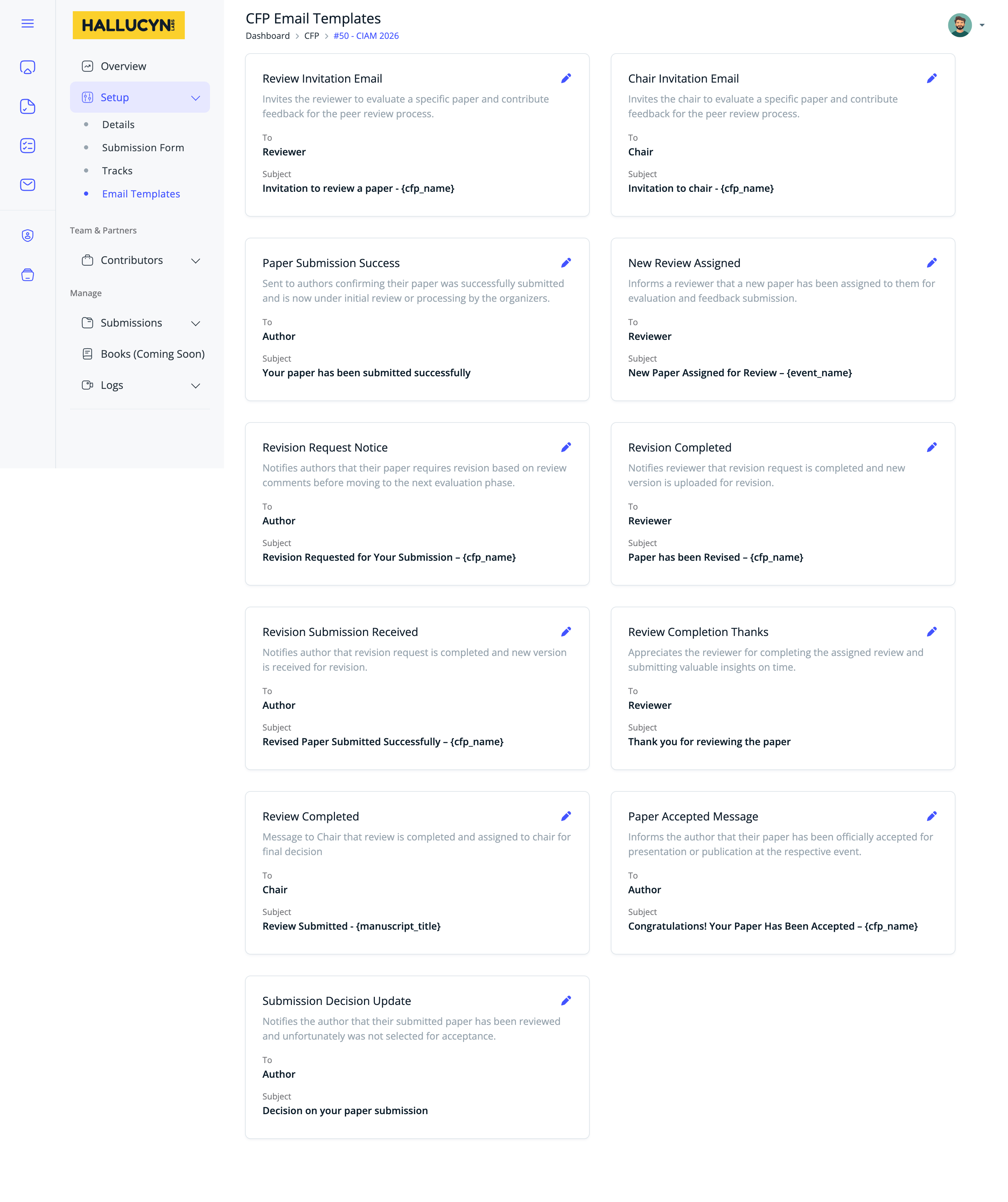This screenshot has width=1008, height=1202.
Task: Open the pencil editor for Revision Request Notice
Action: (x=566, y=447)
